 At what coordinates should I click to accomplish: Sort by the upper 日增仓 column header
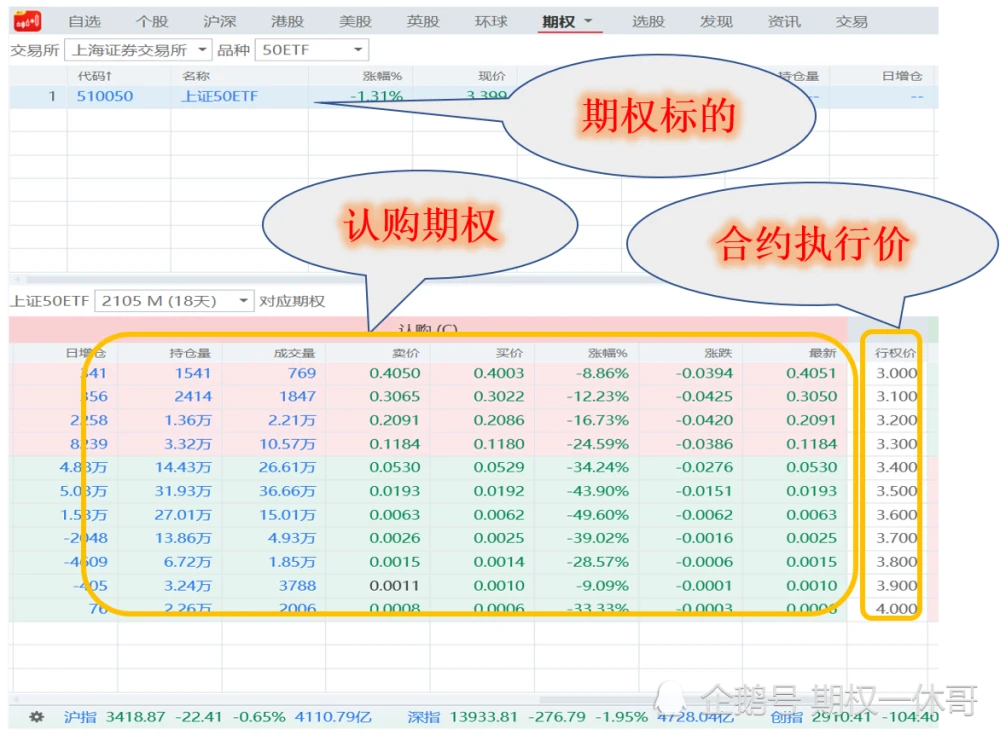coord(902,76)
